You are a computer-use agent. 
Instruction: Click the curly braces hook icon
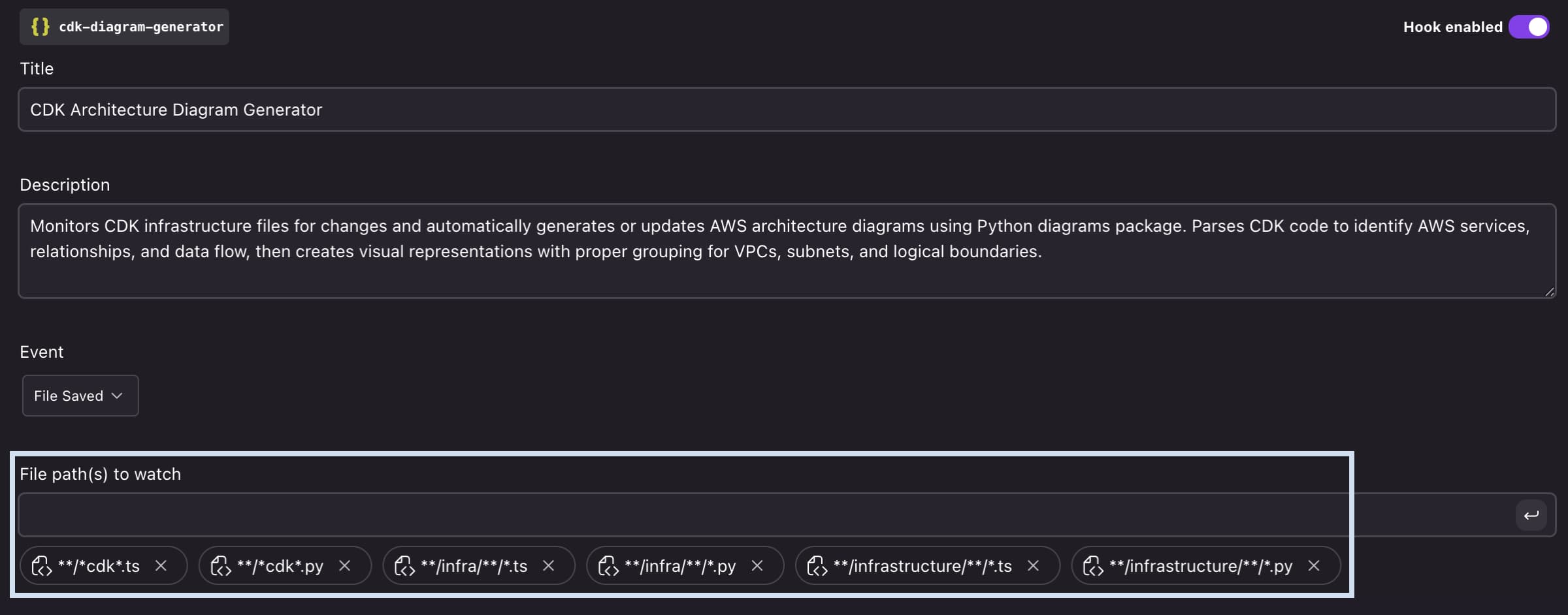(x=40, y=27)
